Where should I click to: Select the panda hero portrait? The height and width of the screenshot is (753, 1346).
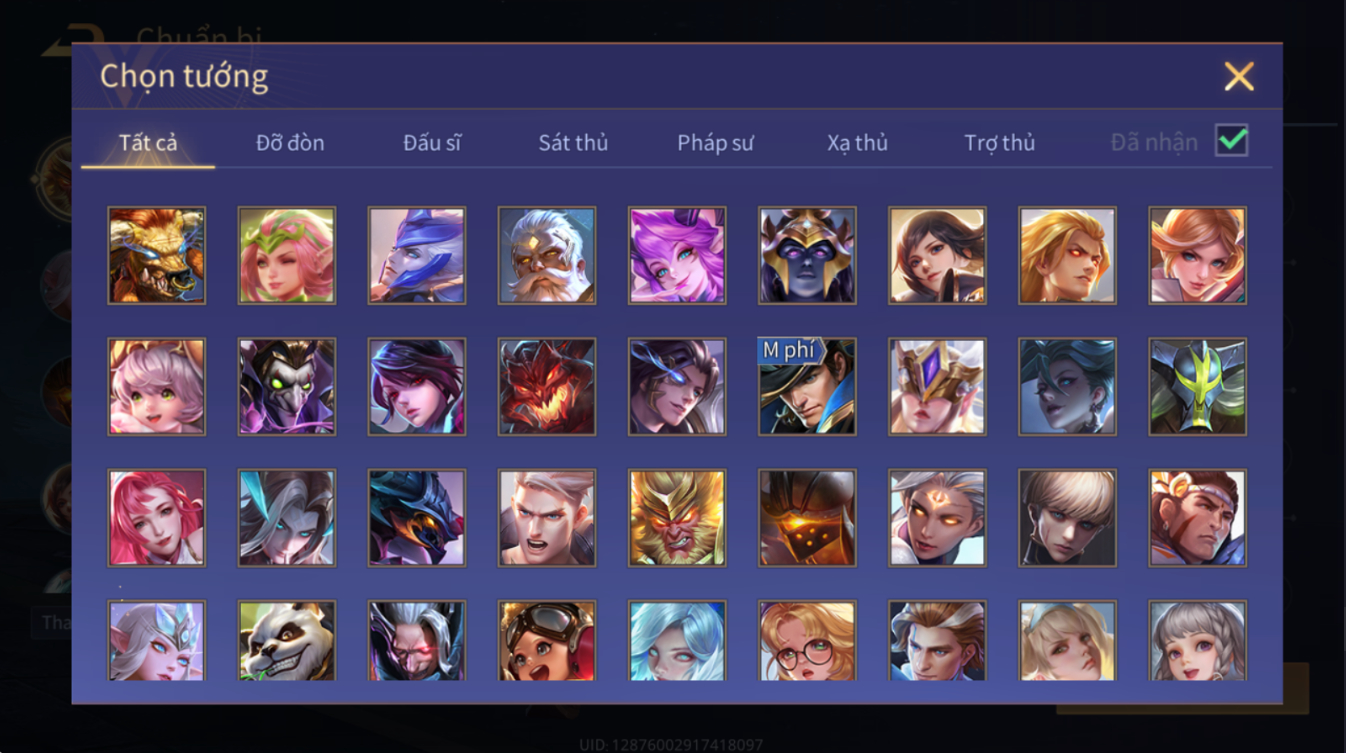(x=287, y=641)
